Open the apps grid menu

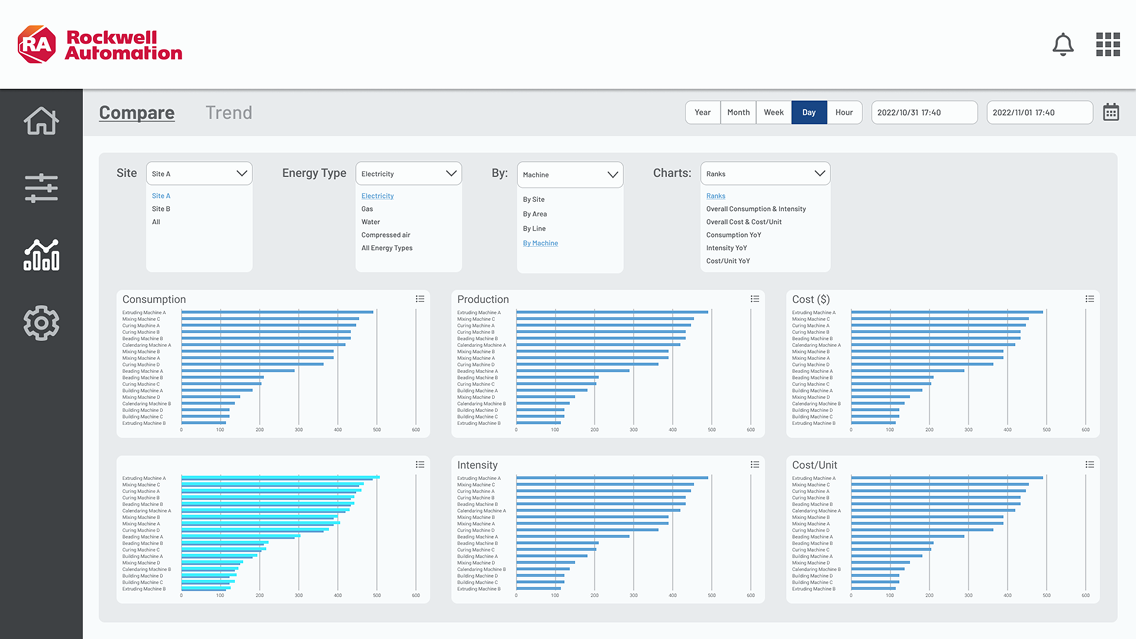pos(1108,45)
